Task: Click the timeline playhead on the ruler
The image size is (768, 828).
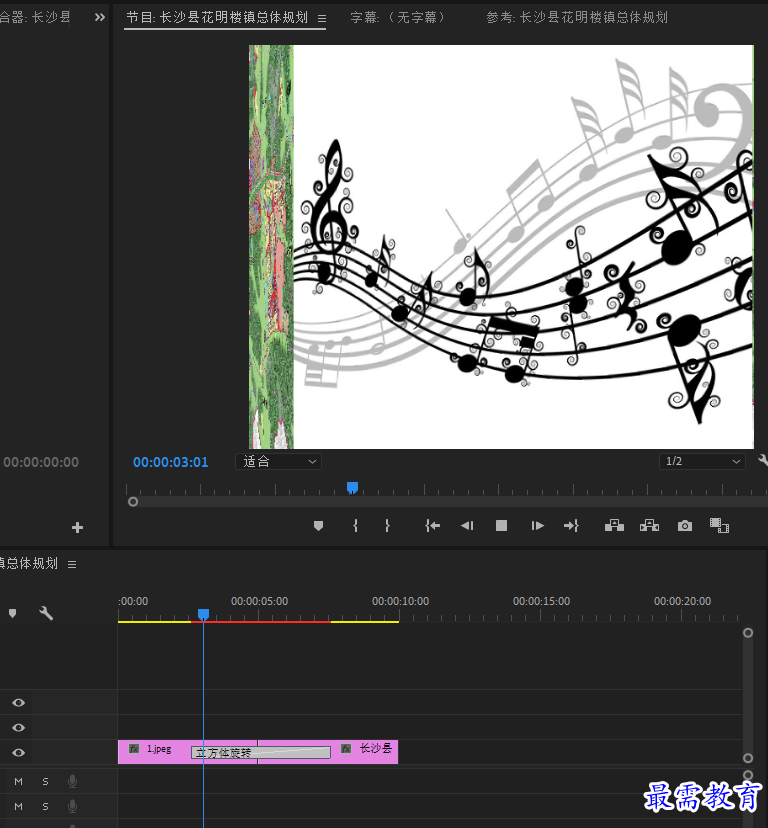Action: tap(203, 614)
